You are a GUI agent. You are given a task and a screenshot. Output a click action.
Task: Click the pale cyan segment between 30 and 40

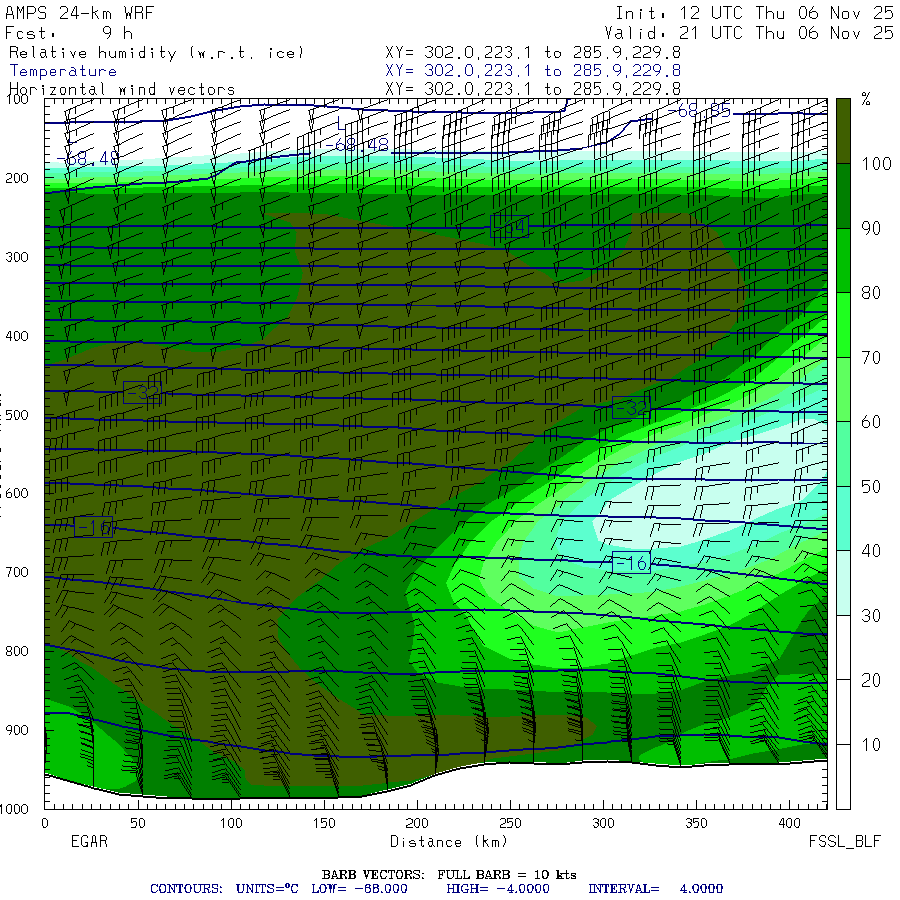click(843, 583)
